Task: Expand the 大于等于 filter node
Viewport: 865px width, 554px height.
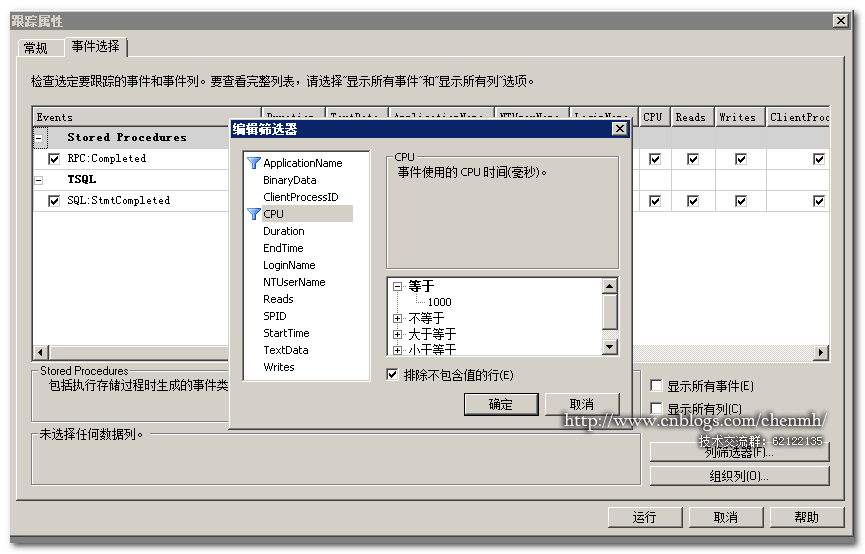Action: point(397,334)
